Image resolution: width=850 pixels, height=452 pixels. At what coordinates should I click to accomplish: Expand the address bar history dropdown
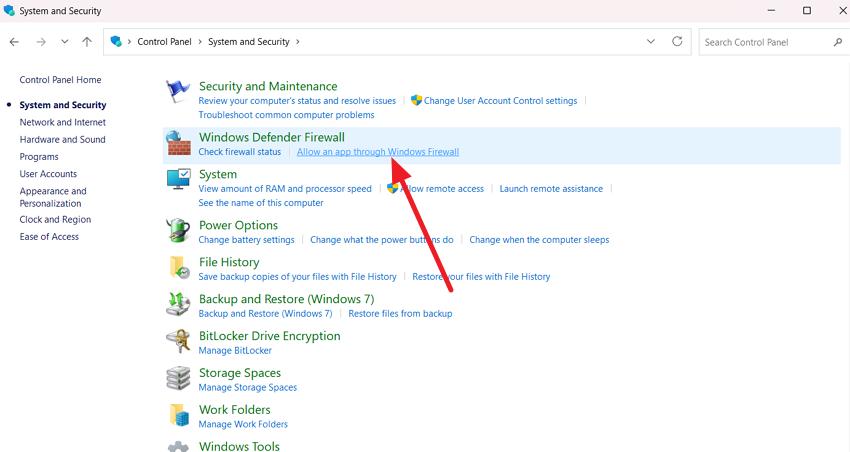point(651,41)
